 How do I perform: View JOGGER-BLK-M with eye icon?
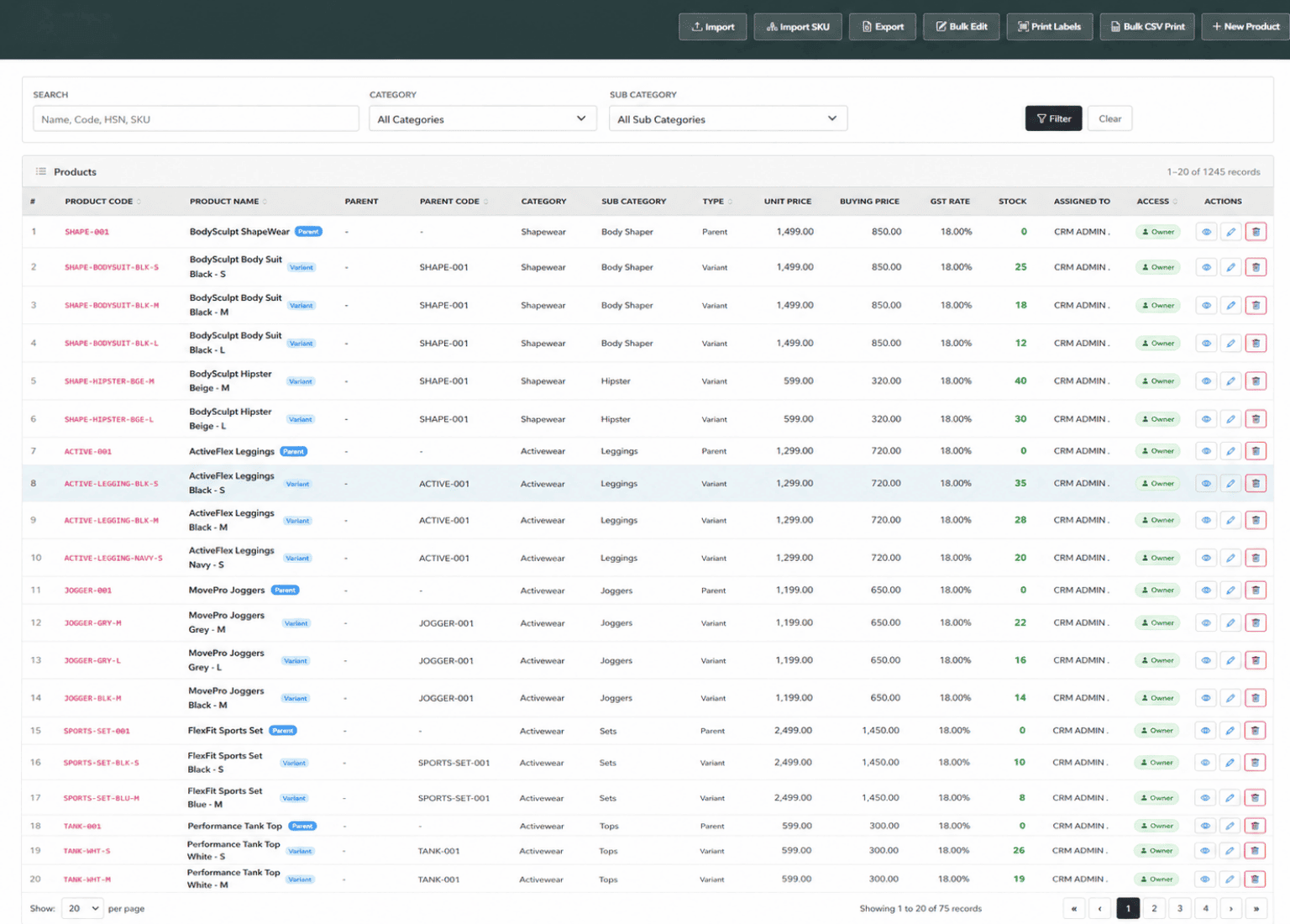(1206, 698)
